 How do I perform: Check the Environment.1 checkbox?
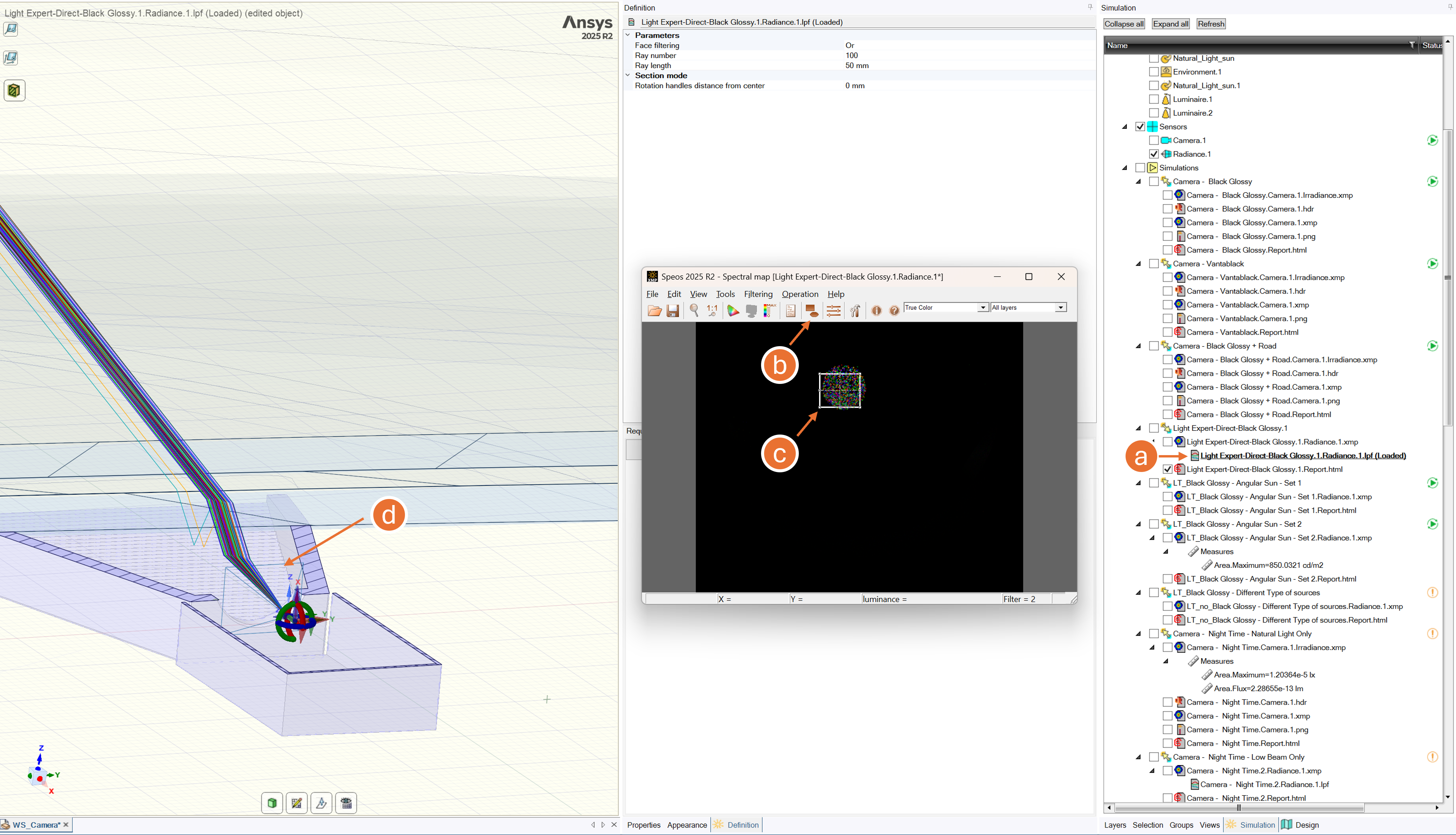coord(1154,72)
